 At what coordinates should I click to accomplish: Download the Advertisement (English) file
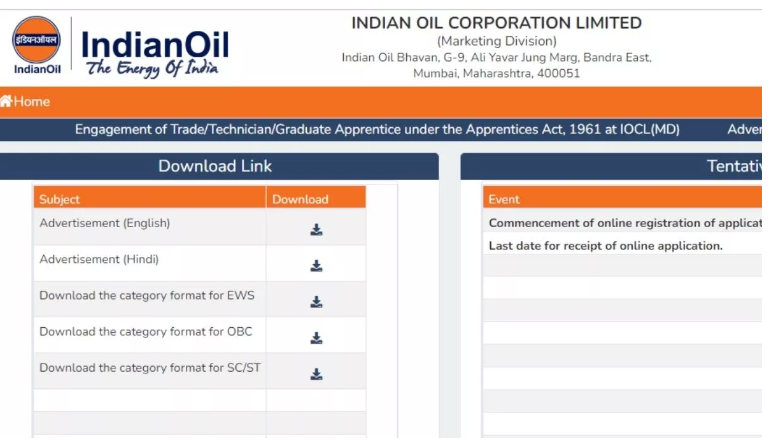[x=316, y=230]
